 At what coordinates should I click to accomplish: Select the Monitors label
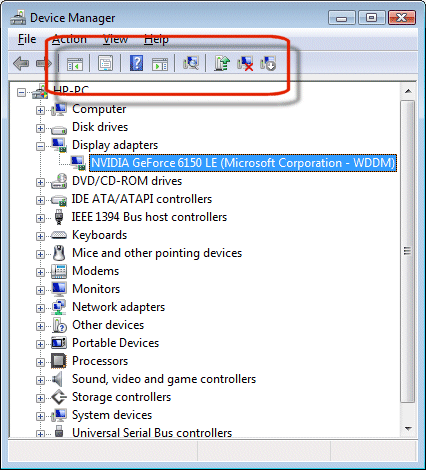click(x=96, y=289)
